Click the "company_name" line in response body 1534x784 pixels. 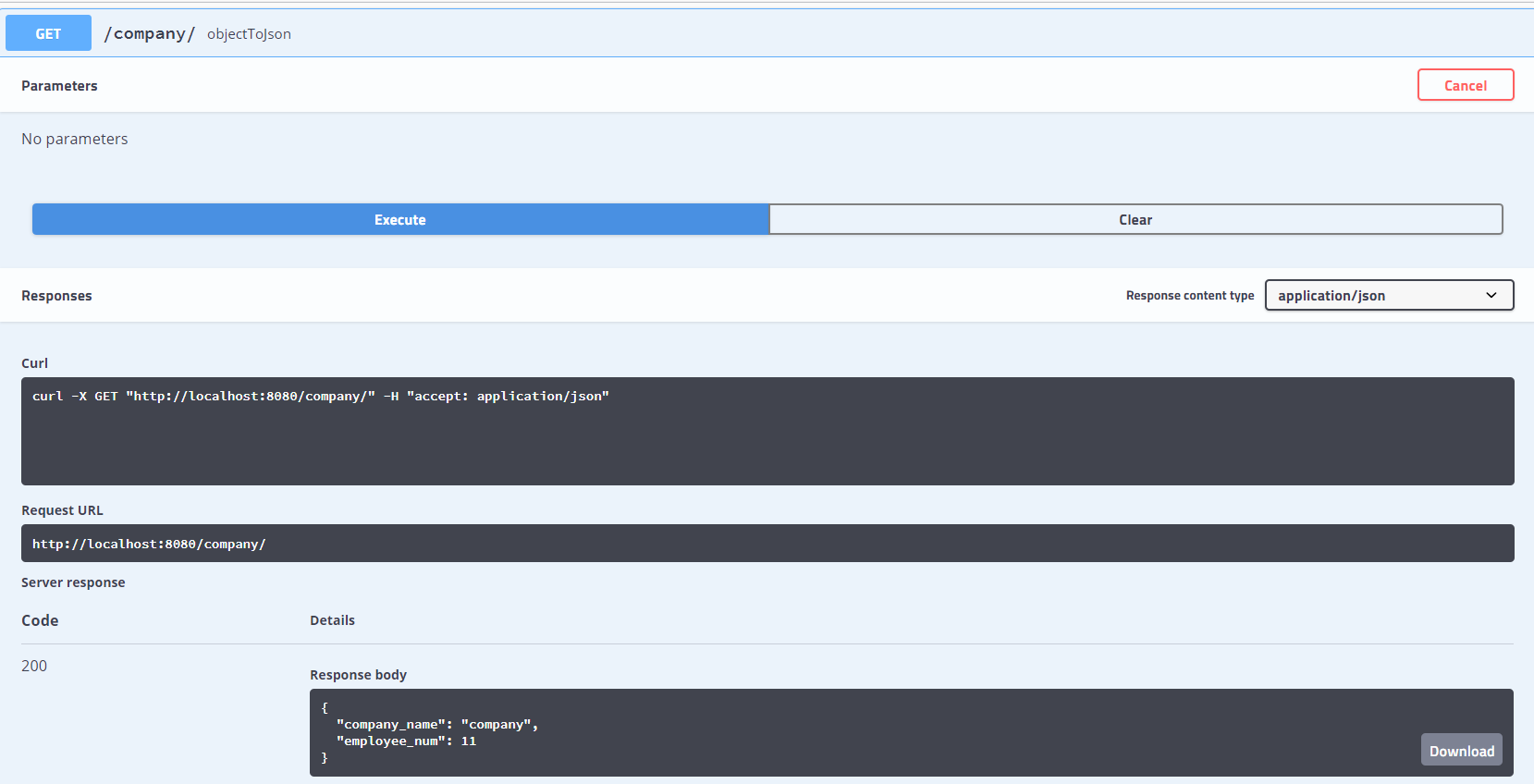coord(436,725)
